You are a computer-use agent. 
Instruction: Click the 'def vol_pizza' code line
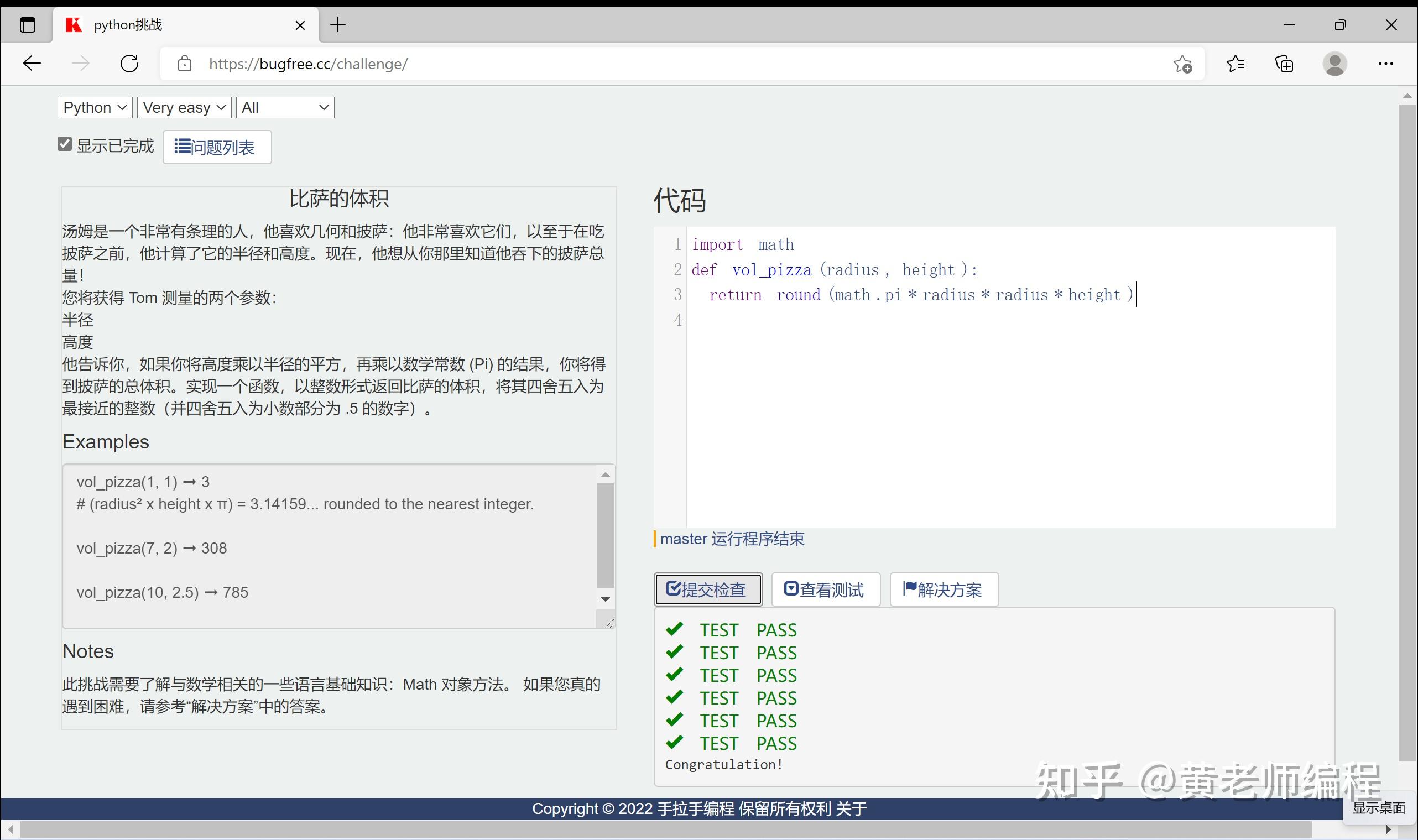(x=835, y=270)
